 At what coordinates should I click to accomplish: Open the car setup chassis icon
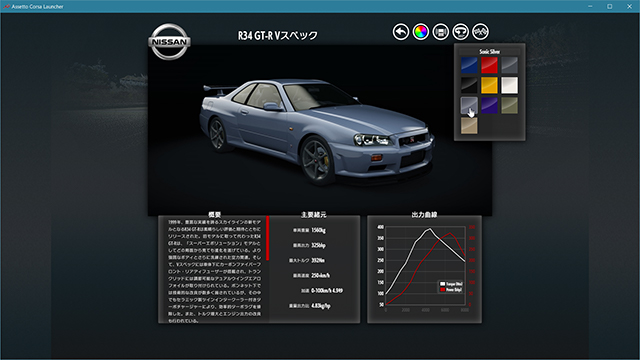click(x=441, y=32)
